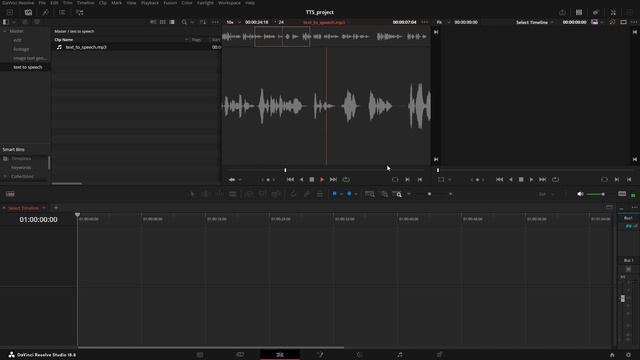Click the volume slider handle
The height and width of the screenshot is (360, 640).
[603, 194]
